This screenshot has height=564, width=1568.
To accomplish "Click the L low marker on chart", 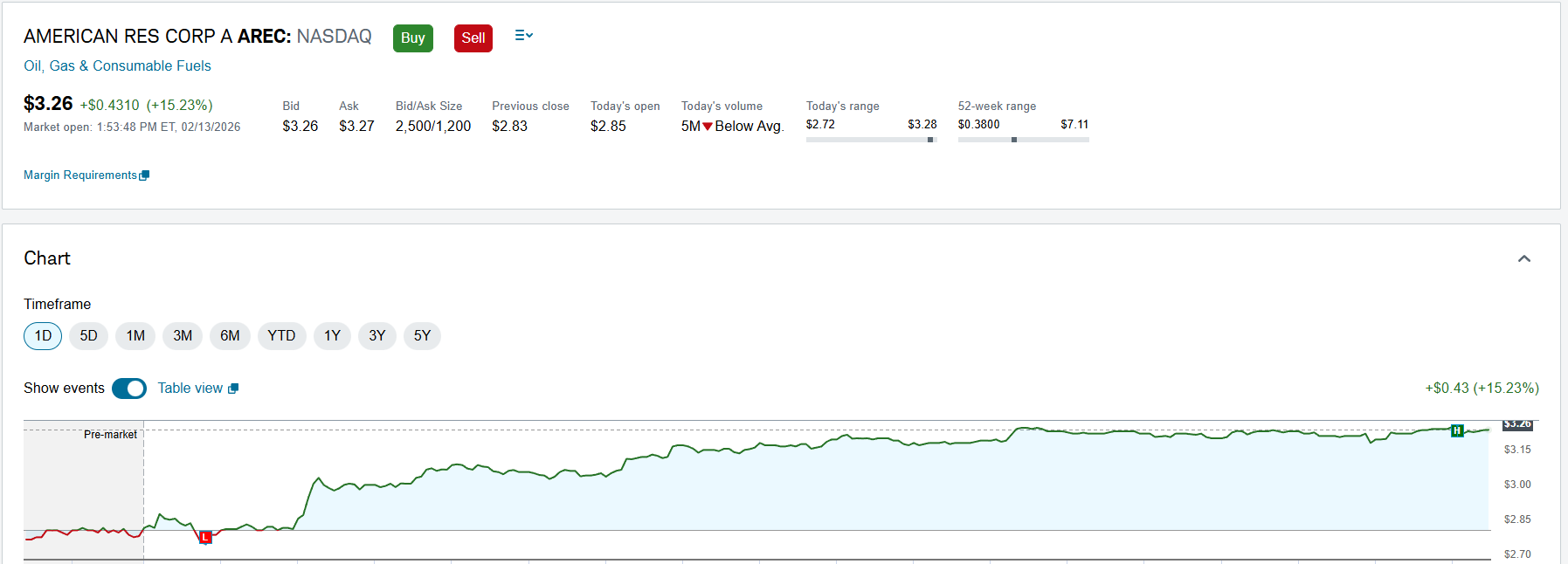I will click(x=205, y=537).
